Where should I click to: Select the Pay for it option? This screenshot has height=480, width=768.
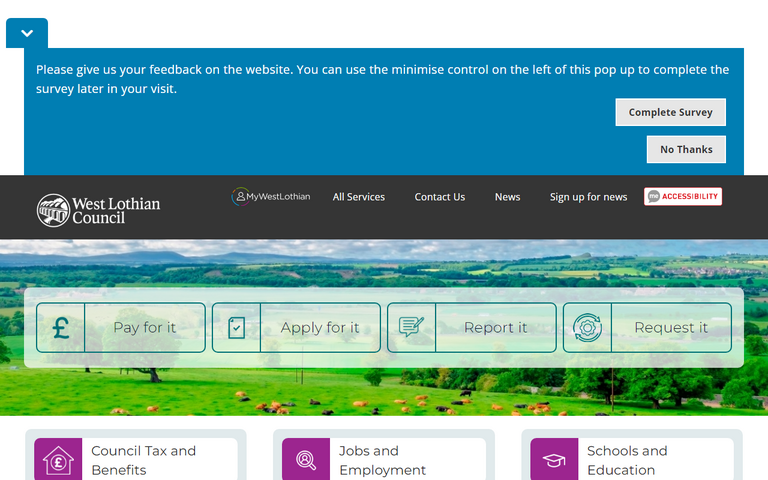click(145, 328)
